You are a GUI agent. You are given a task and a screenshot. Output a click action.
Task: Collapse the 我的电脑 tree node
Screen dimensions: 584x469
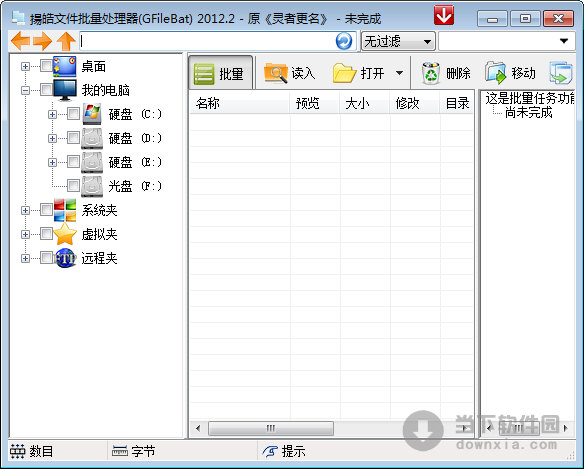point(25,90)
